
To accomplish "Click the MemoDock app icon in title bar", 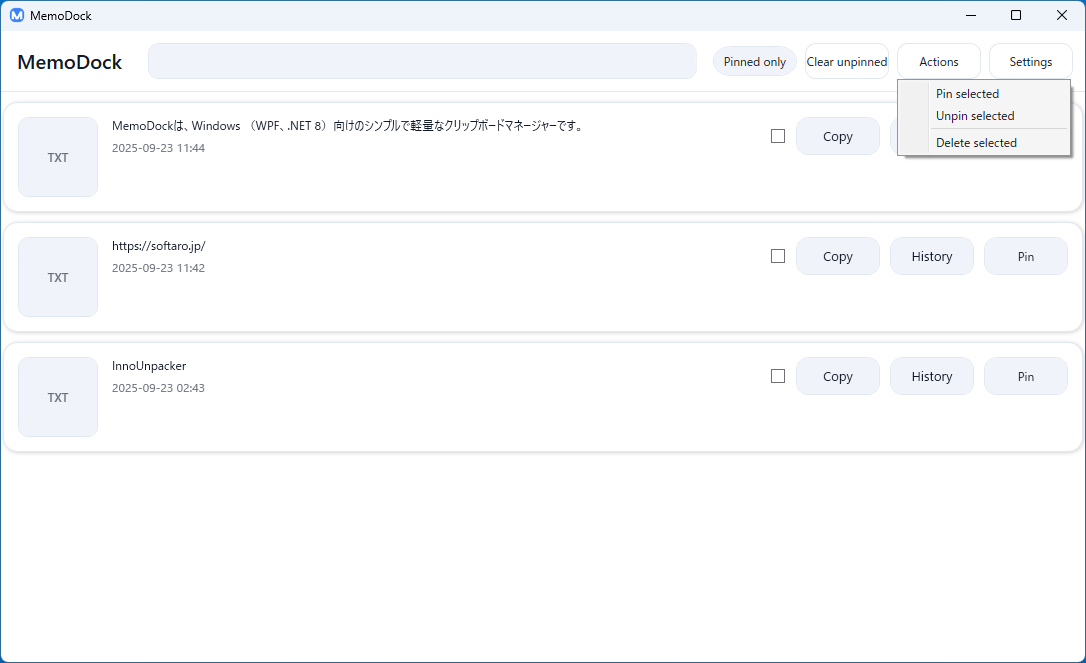I will point(17,15).
